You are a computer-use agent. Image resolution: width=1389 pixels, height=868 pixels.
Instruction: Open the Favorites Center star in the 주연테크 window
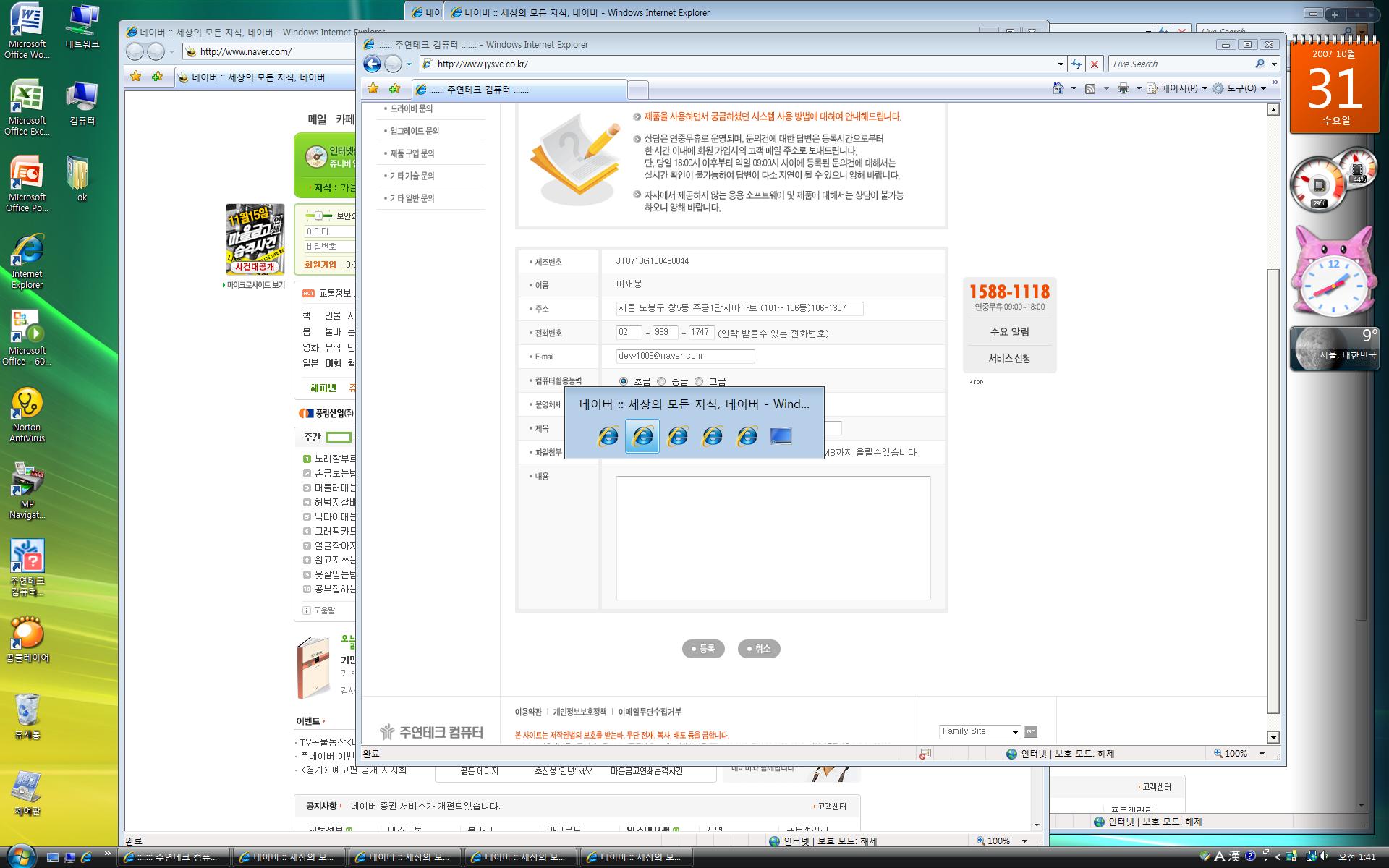coord(373,88)
